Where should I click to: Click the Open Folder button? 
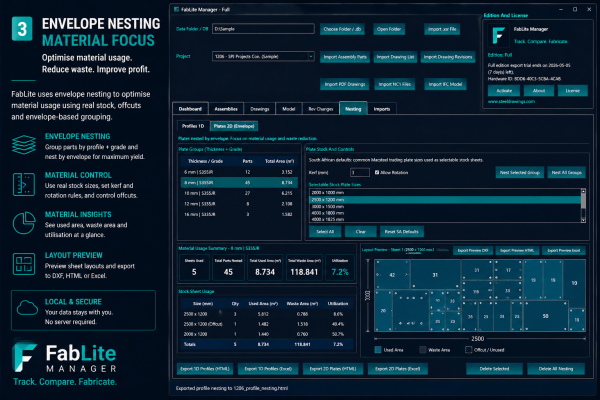click(389, 29)
